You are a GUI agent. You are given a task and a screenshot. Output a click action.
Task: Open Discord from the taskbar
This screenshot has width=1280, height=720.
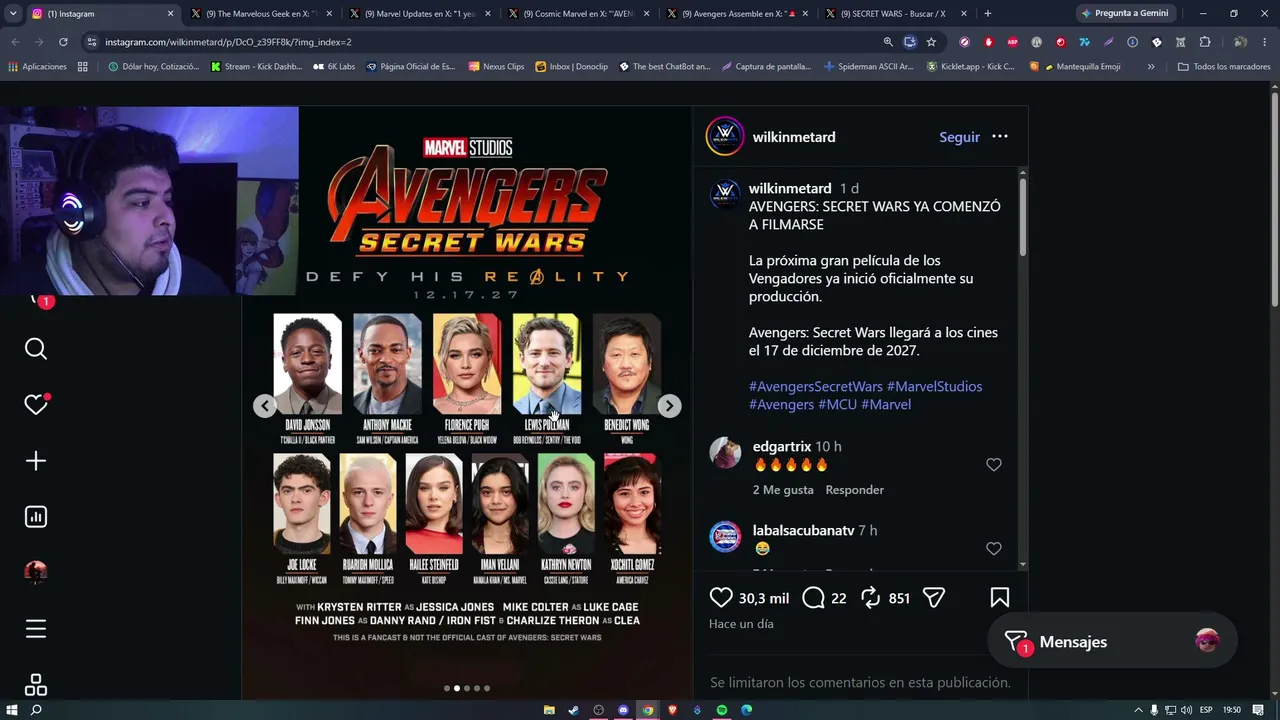623,710
